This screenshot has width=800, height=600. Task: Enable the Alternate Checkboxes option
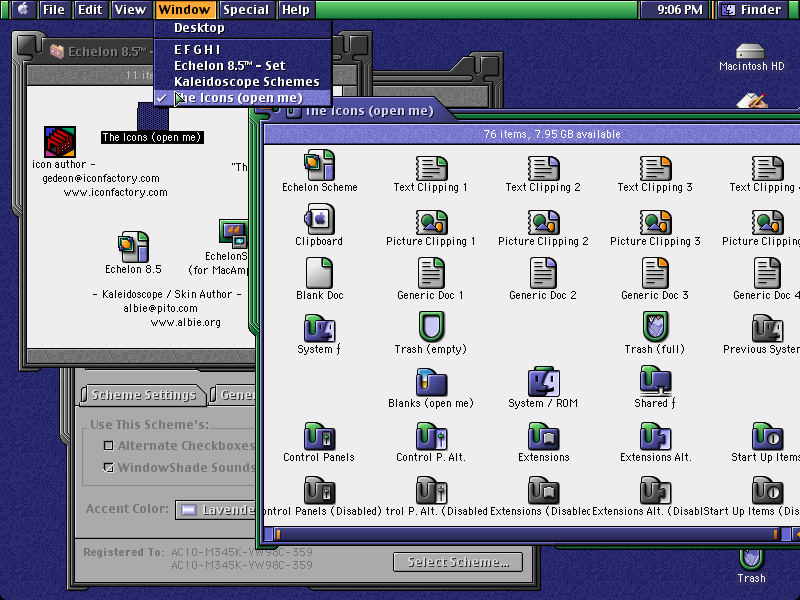tap(108, 445)
